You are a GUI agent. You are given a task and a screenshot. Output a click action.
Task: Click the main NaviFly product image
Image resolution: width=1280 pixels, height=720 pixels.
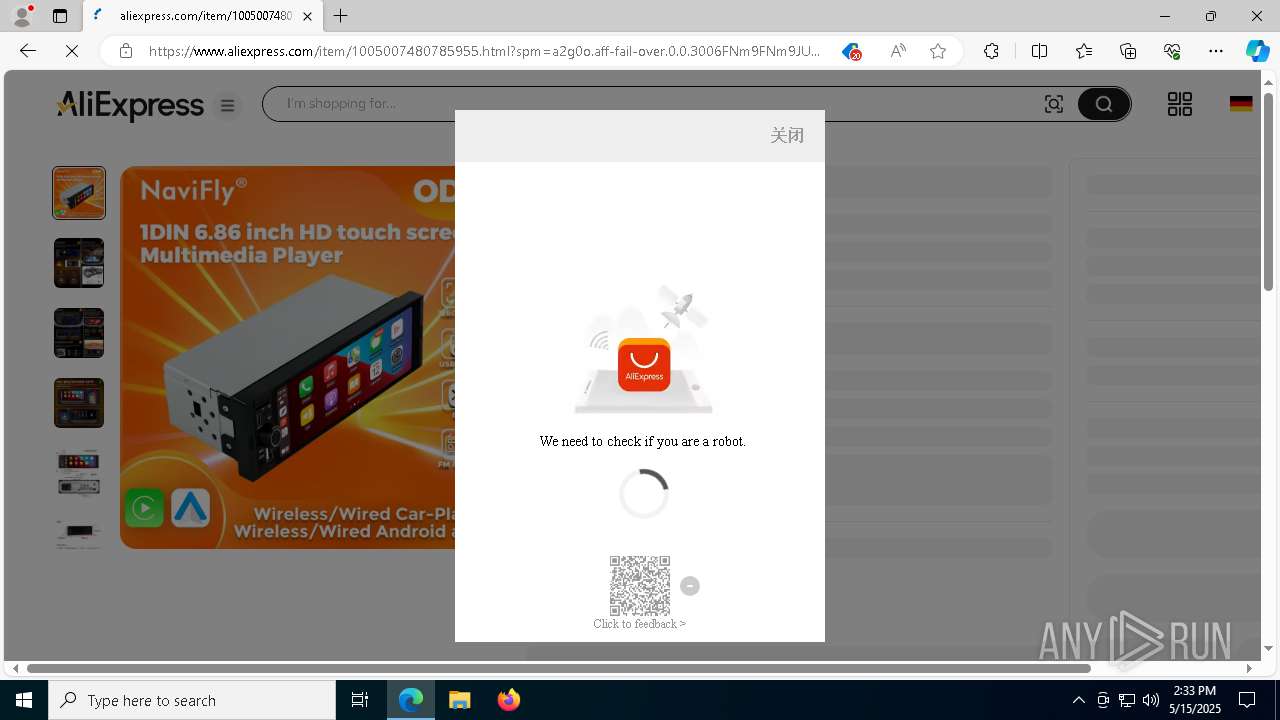tap(288, 357)
